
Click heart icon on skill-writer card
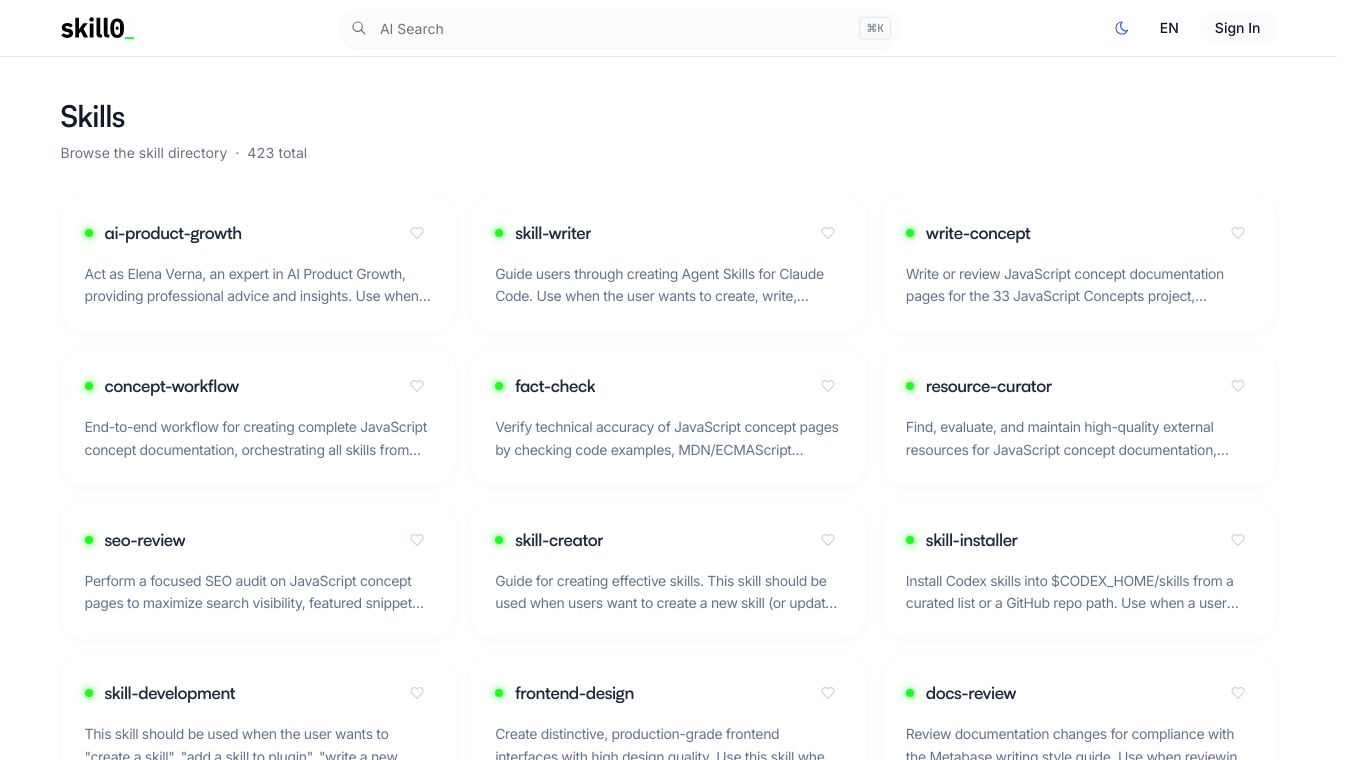(828, 233)
